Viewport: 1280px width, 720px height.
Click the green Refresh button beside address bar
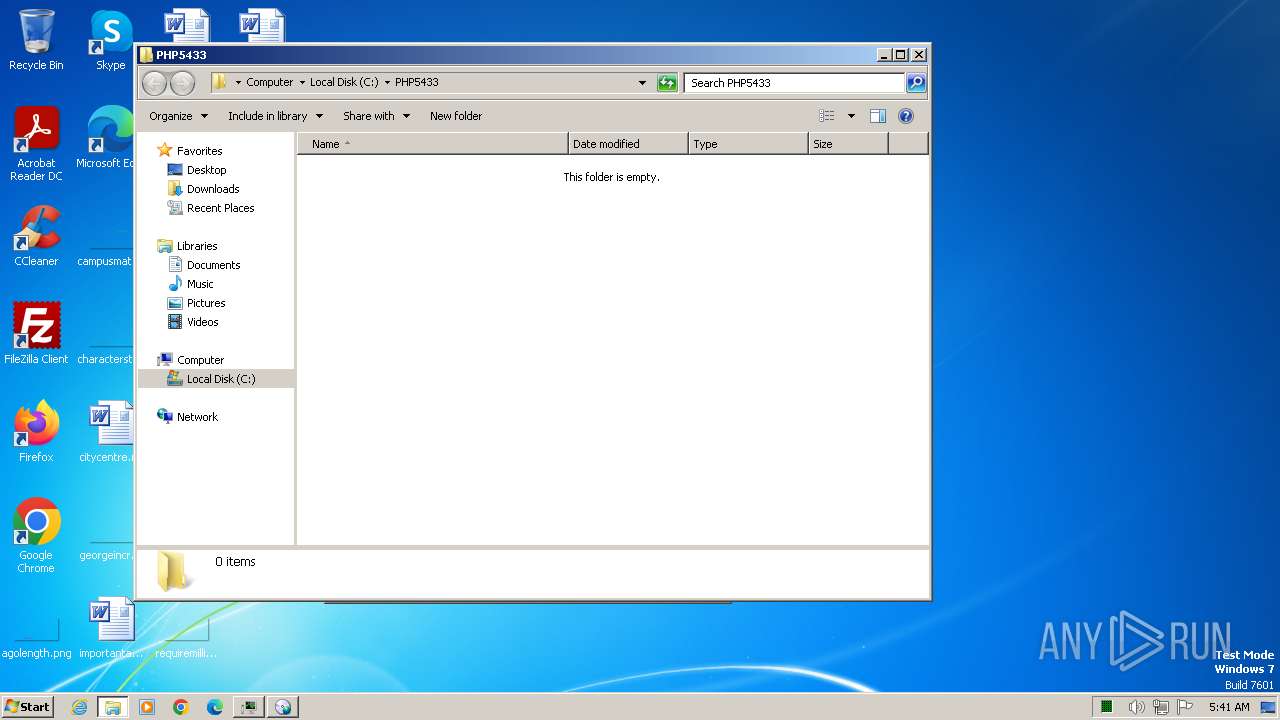tap(667, 83)
